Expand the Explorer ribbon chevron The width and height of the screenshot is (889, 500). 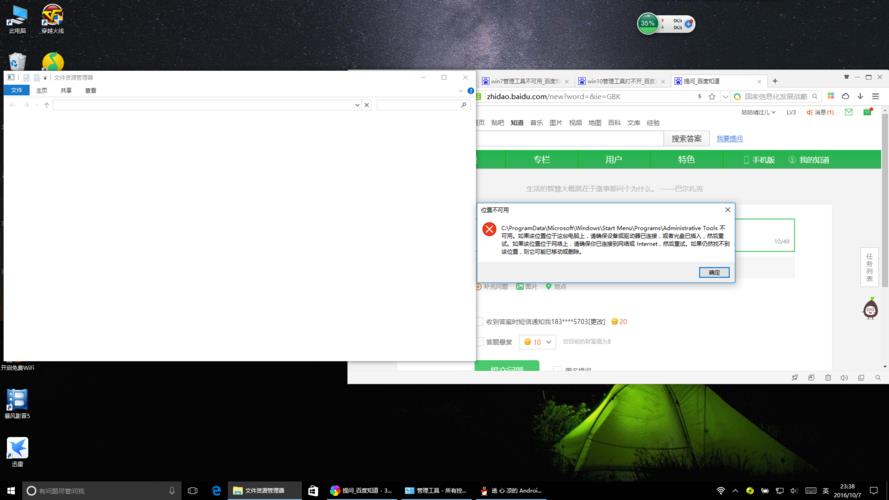[462, 90]
